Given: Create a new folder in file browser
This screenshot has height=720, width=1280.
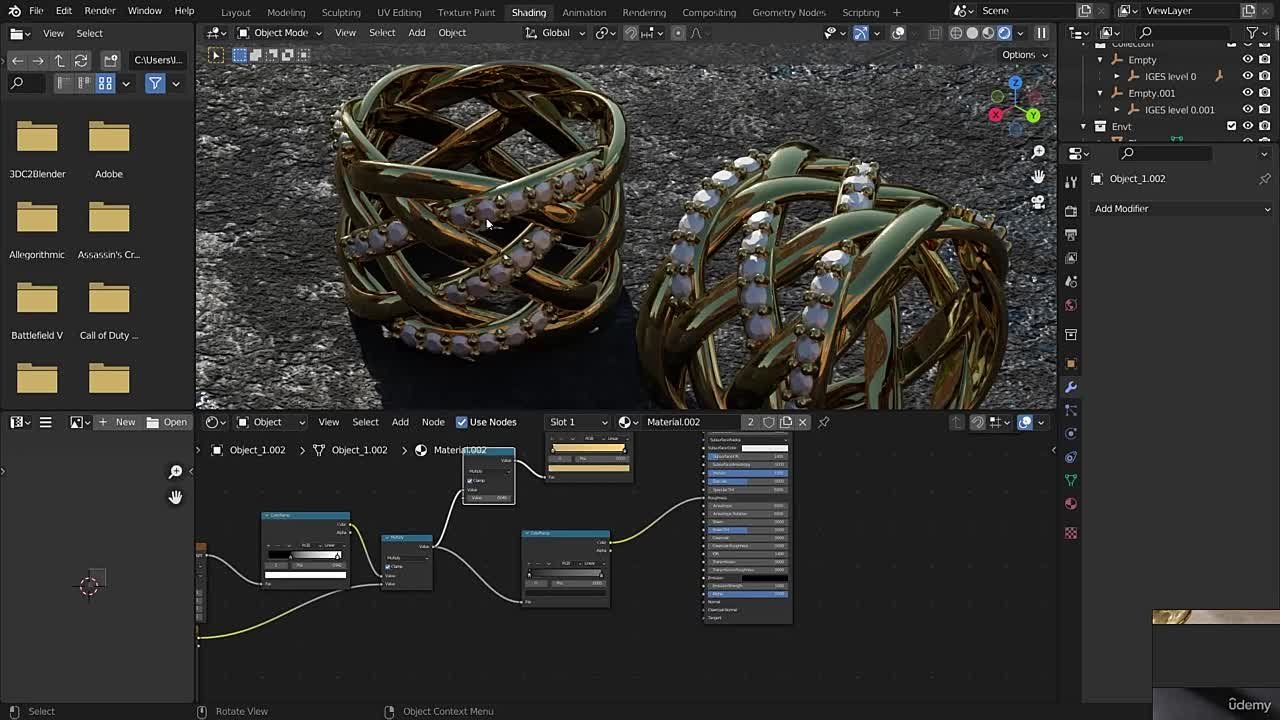Looking at the screenshot, I should 110,60.
